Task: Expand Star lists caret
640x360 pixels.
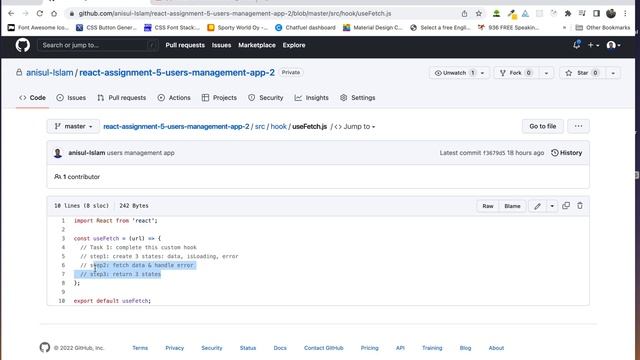Action: [x=613, y=73]
